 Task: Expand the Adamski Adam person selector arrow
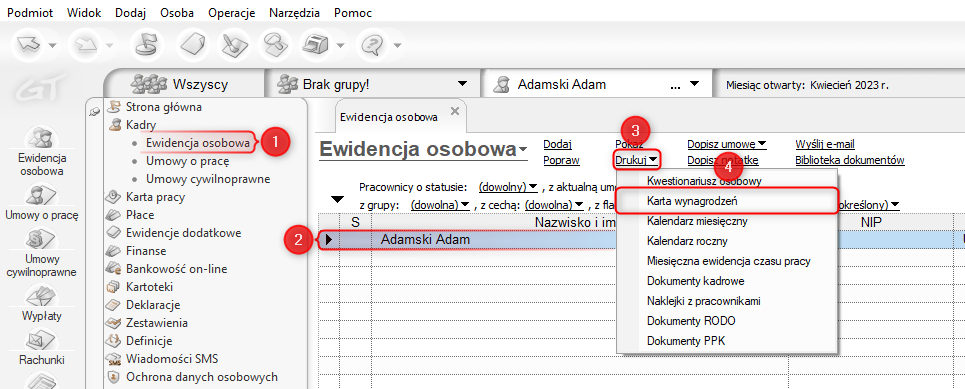(694, 84)
